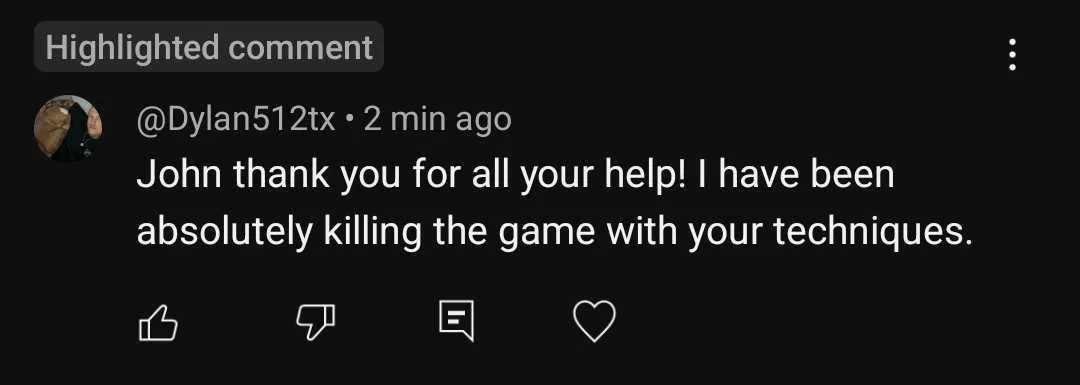Like the comment with thumbs up icon

point(158,322)
